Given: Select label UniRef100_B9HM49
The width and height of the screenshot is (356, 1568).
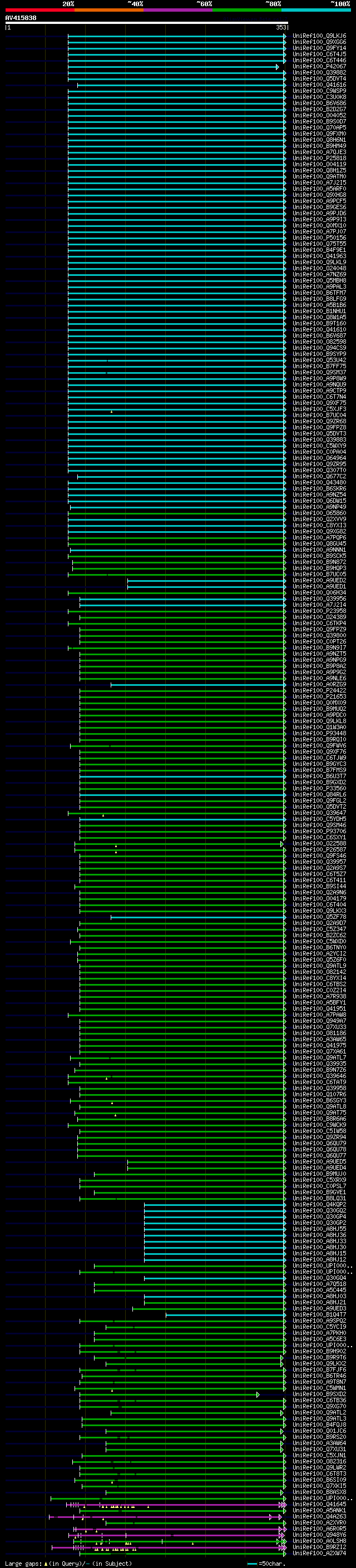Looking at the screenshot, I should [x=319, y=146].
